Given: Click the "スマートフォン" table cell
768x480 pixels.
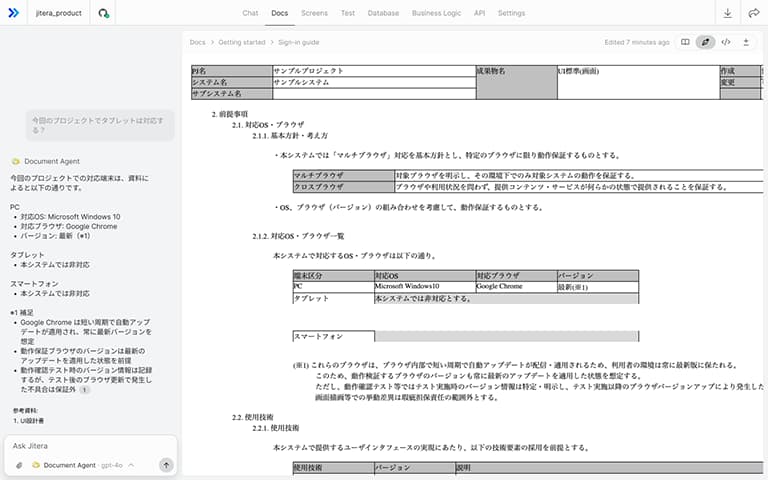Looking at the screenshot, I should pos(334,336).
